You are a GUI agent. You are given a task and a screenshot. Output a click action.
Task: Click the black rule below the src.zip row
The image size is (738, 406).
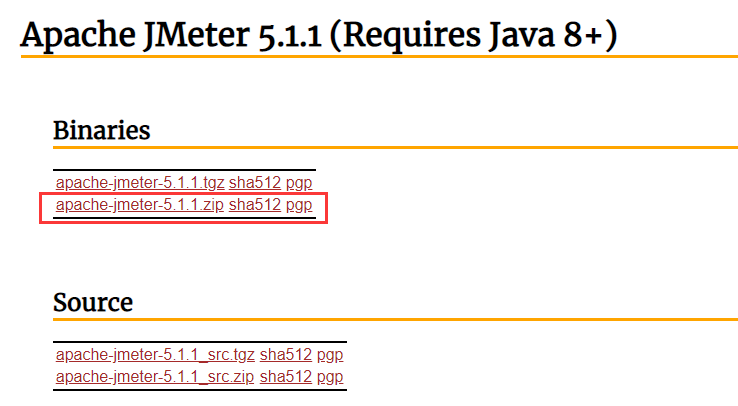click(x=199, y=389)
